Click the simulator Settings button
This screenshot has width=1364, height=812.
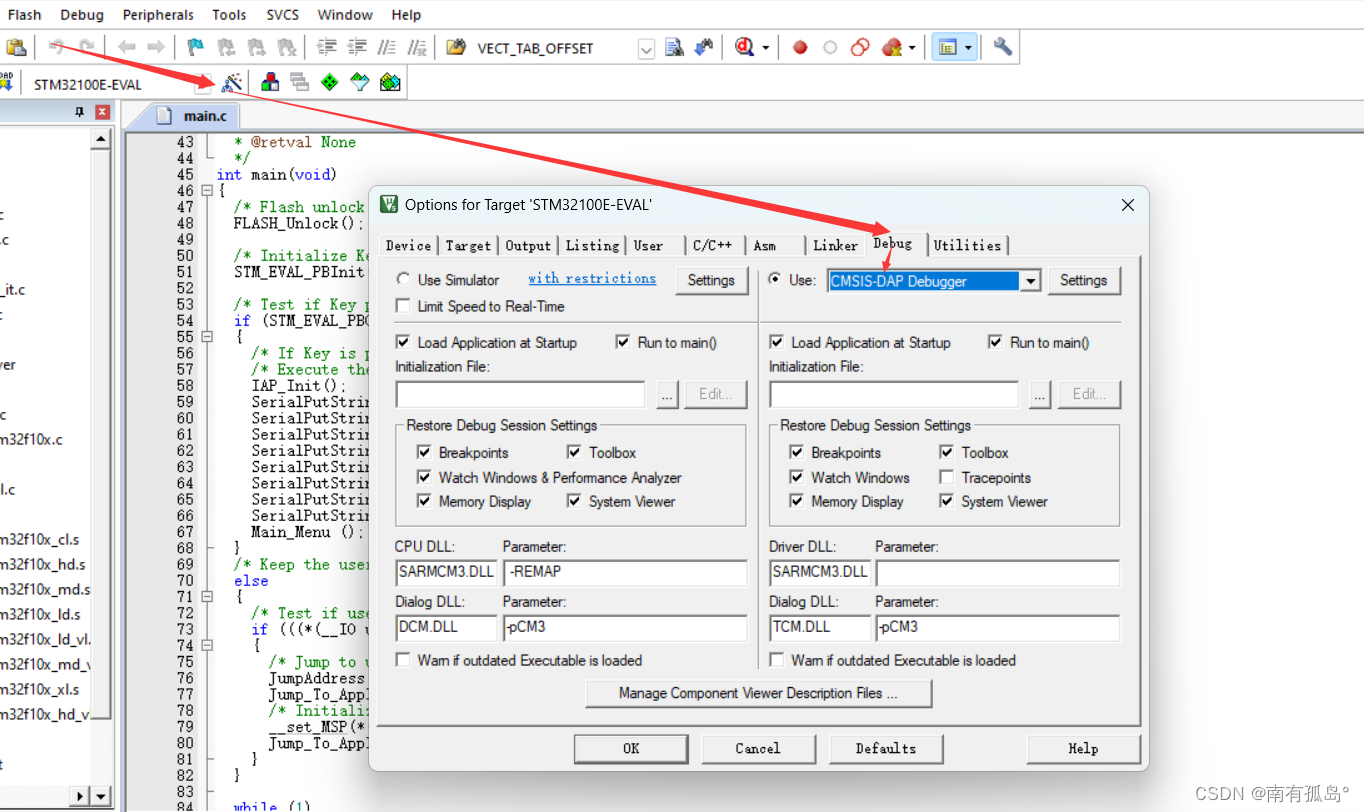[712, 281]
